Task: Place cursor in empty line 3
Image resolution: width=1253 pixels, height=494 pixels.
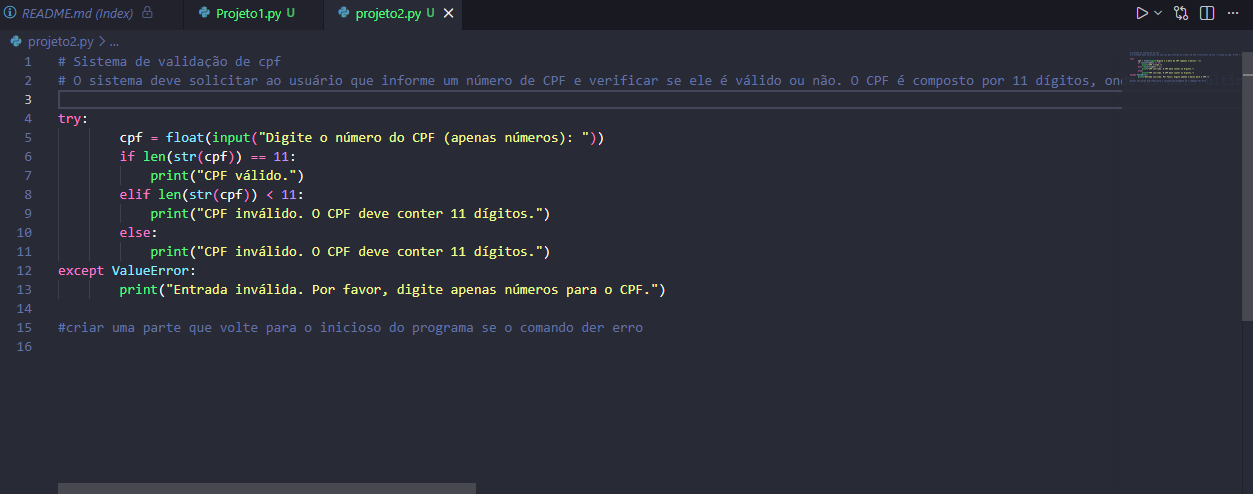Action: click(x=590, y=100)
